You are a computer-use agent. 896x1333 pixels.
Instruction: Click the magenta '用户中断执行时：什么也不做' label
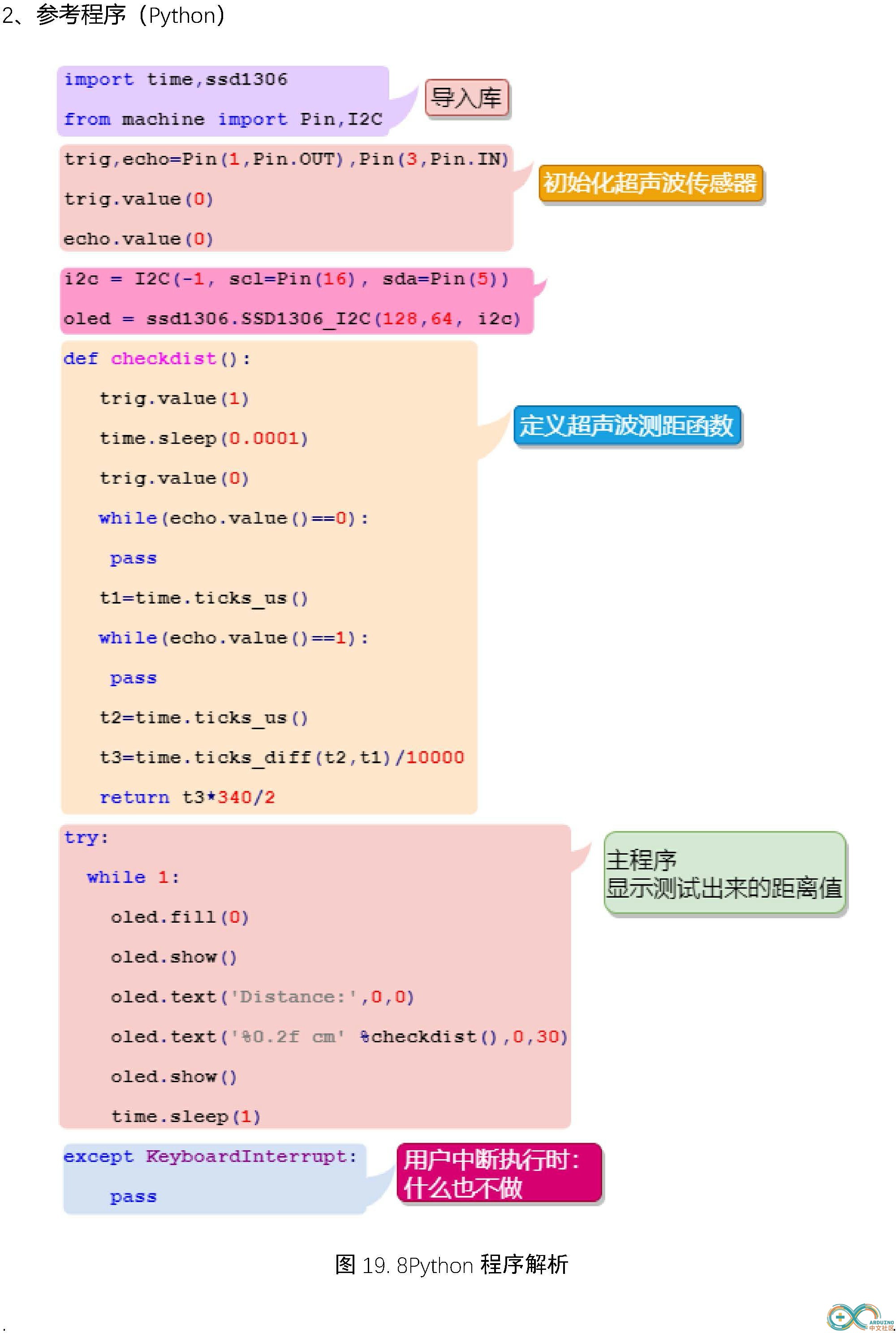click(500, 1173)
